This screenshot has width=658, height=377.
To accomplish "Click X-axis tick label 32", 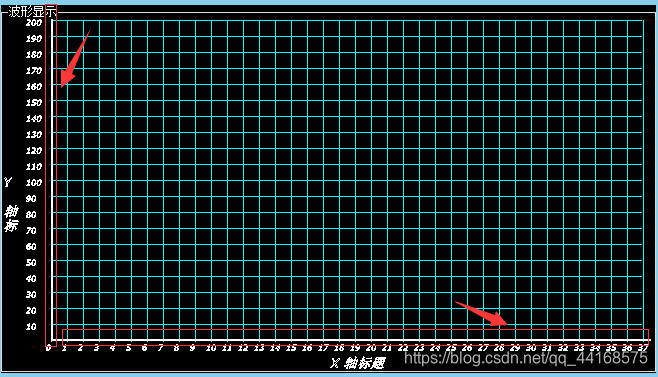I will coord(563,348).
